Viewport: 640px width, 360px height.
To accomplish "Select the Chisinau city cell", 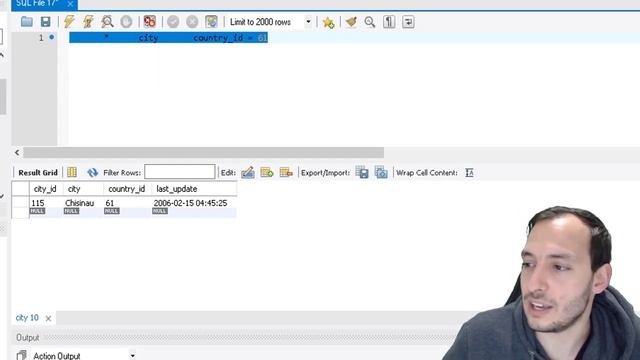I will click(x=83, y=203).
